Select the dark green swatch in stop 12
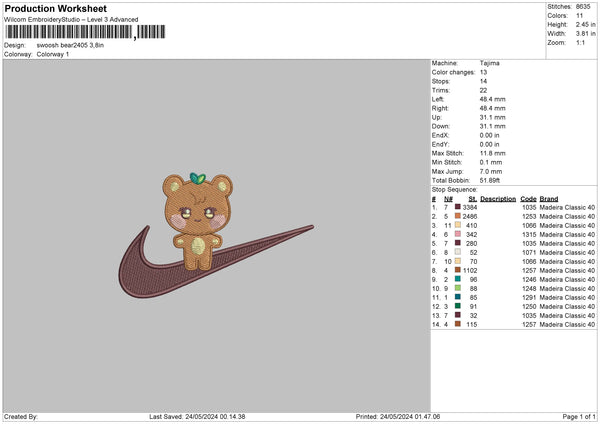The height and width of the screenshot is (424, 600). (457, 306)
